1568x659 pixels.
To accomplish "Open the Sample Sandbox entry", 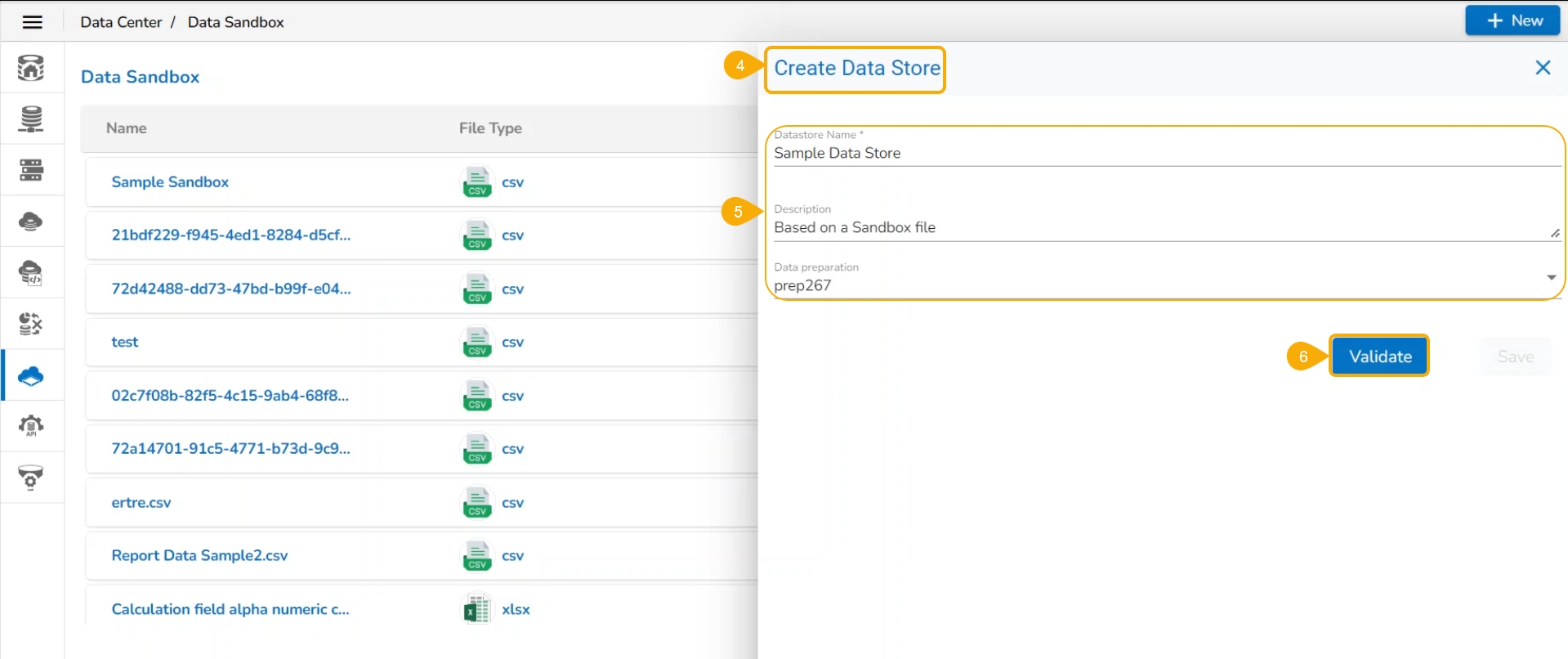I will click(x=170, y=182).
